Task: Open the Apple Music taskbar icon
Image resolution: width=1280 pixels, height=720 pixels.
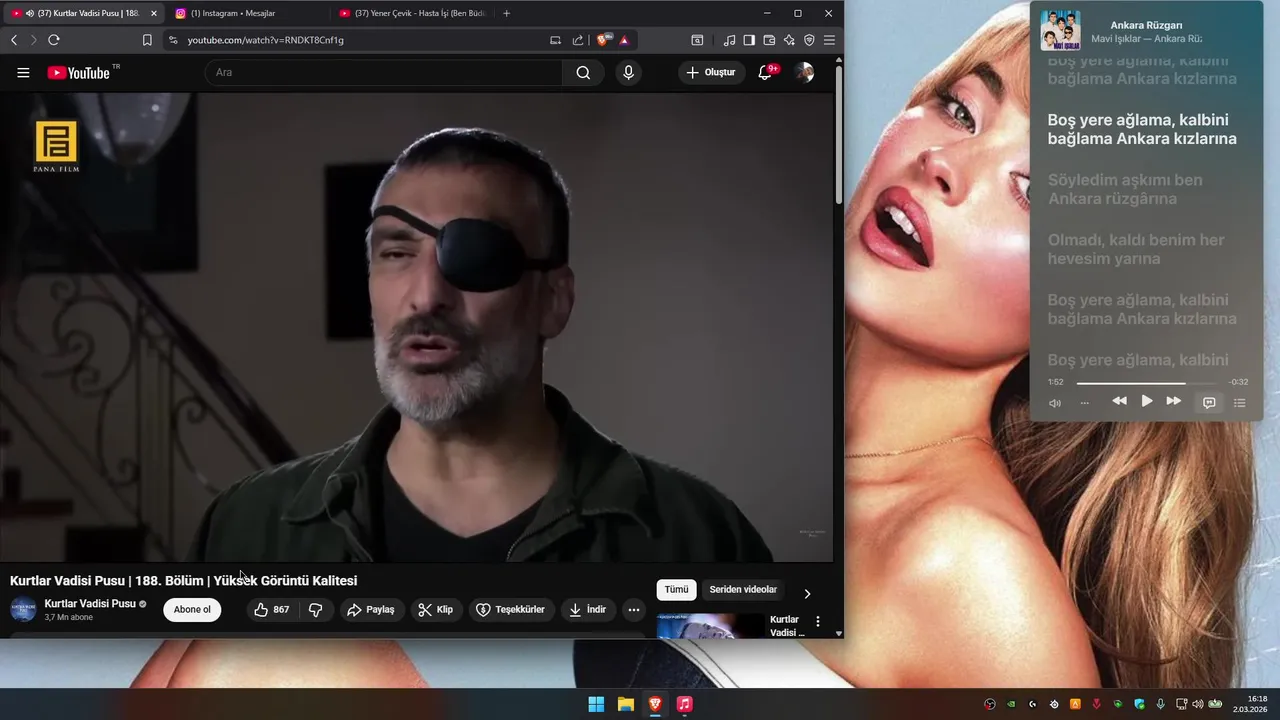Action: point(684,704)
